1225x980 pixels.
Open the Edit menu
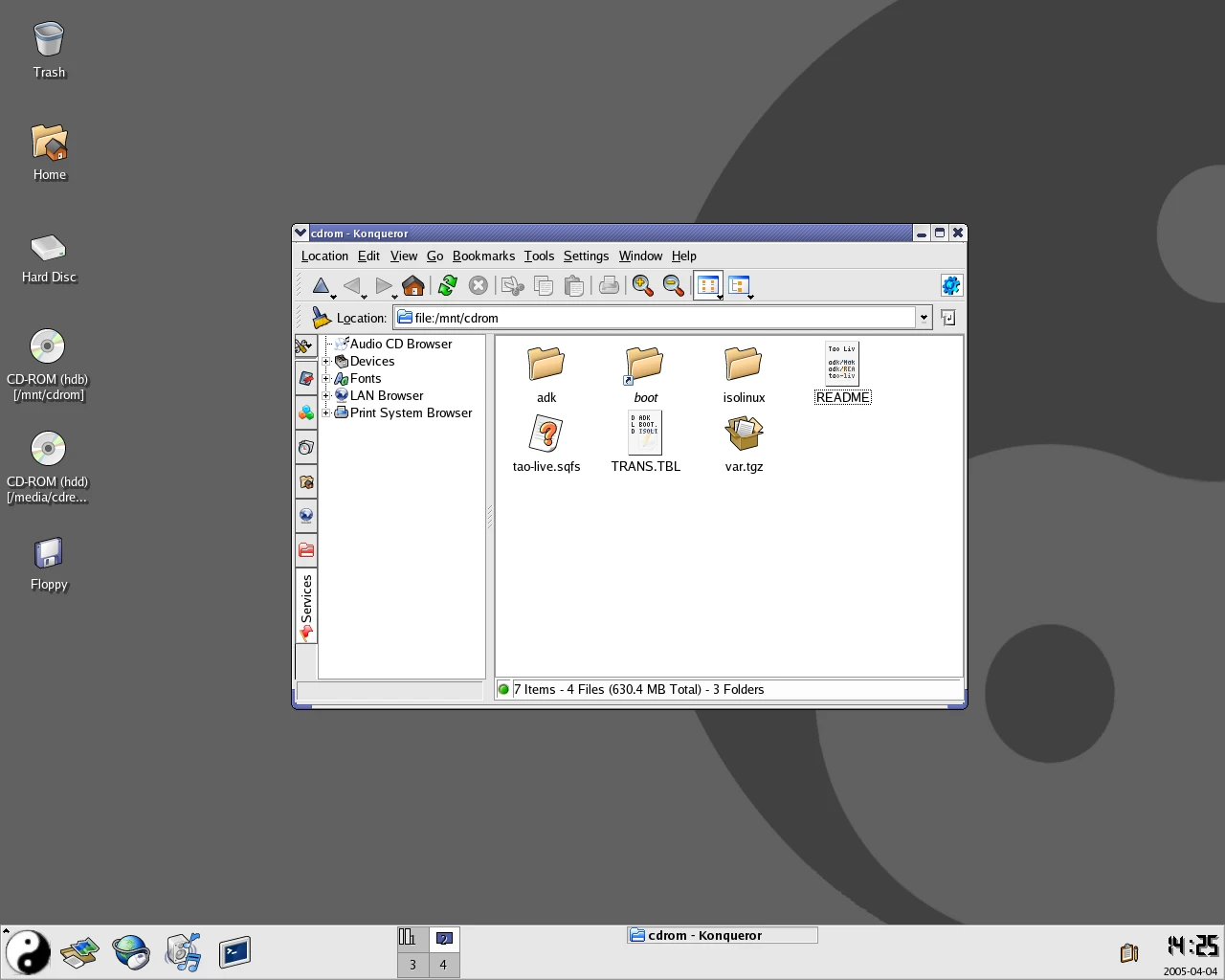(x=368, y=256)
